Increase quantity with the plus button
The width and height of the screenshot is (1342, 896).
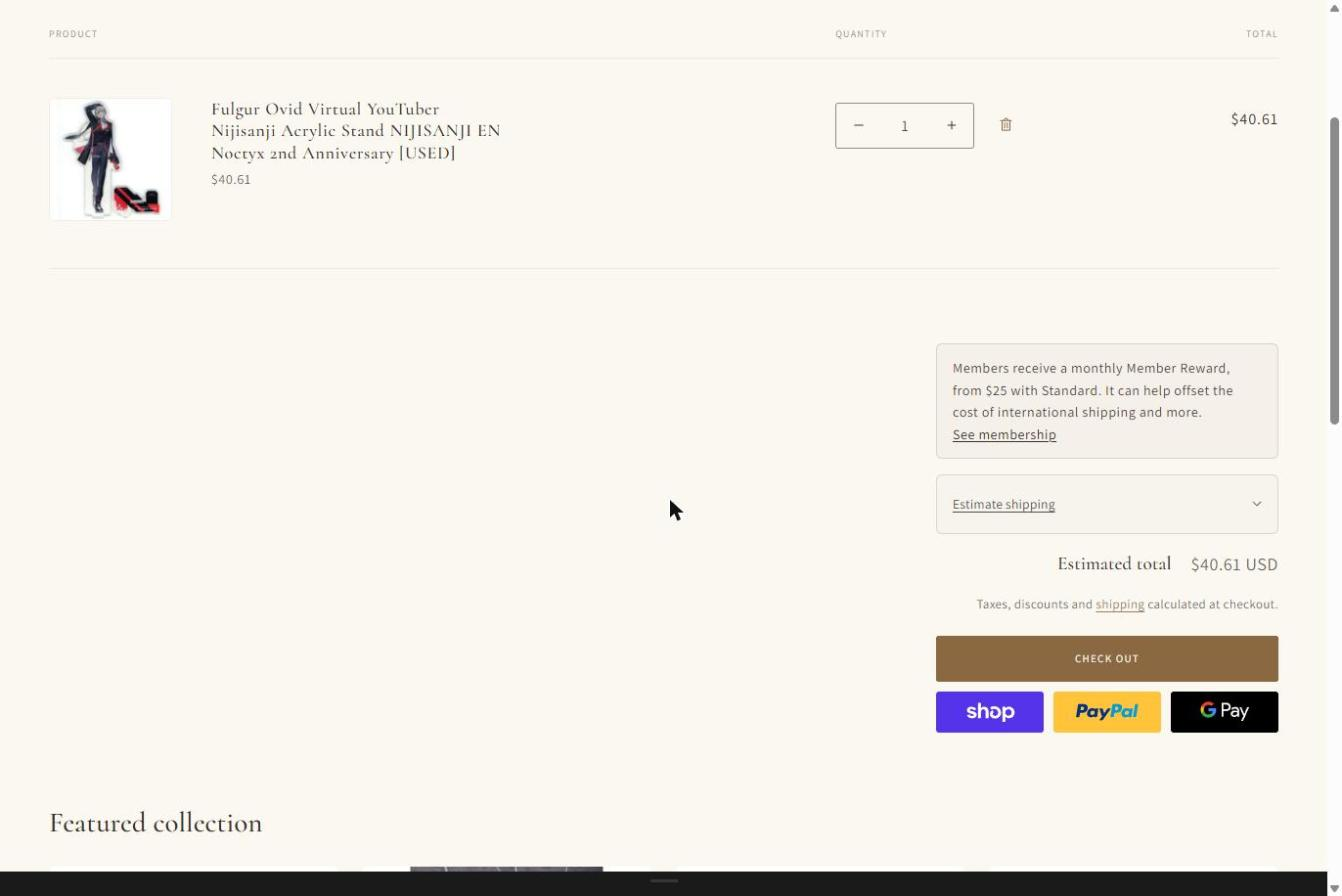point(951,125)
